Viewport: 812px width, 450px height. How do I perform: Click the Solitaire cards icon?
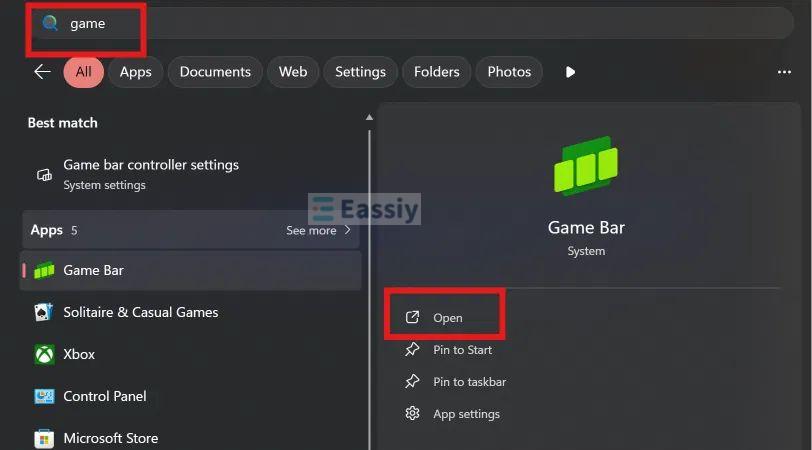coord(44,312)
